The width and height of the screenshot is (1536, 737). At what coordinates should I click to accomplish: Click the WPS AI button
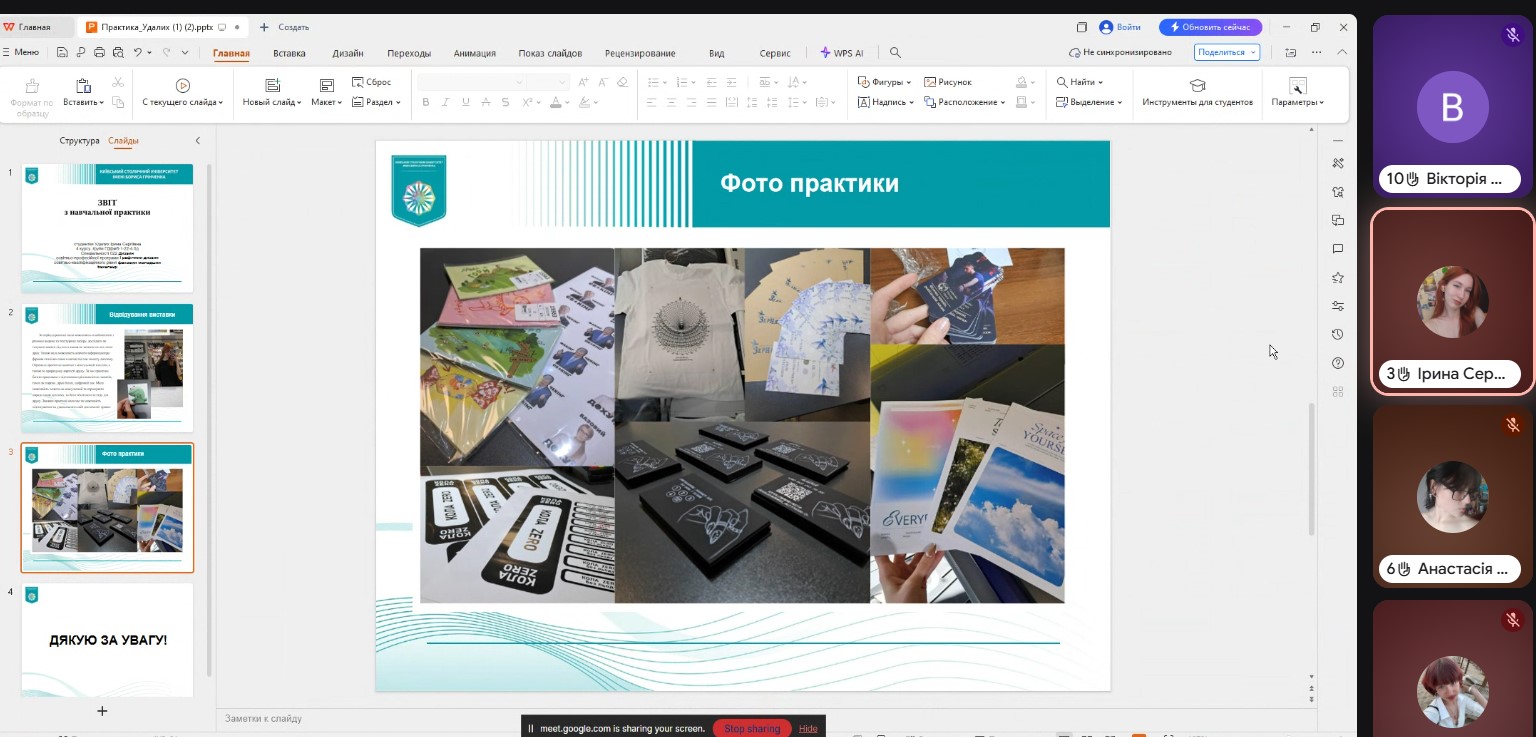[x=842, y=53]
